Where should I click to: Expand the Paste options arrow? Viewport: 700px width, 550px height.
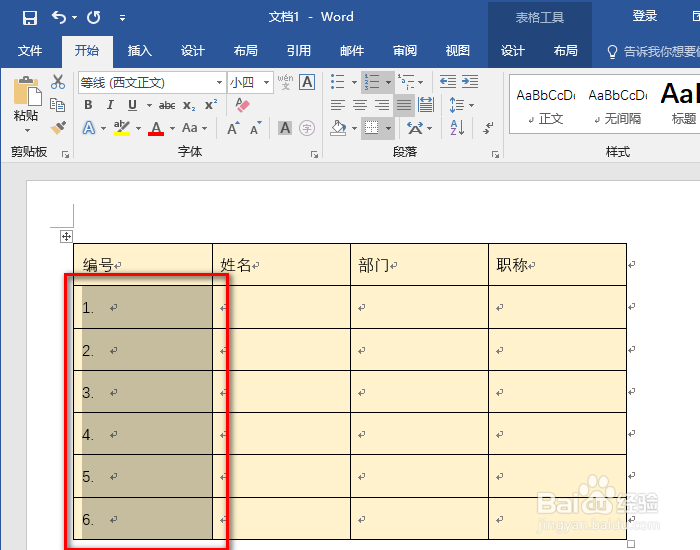click(x=27, y=131)
